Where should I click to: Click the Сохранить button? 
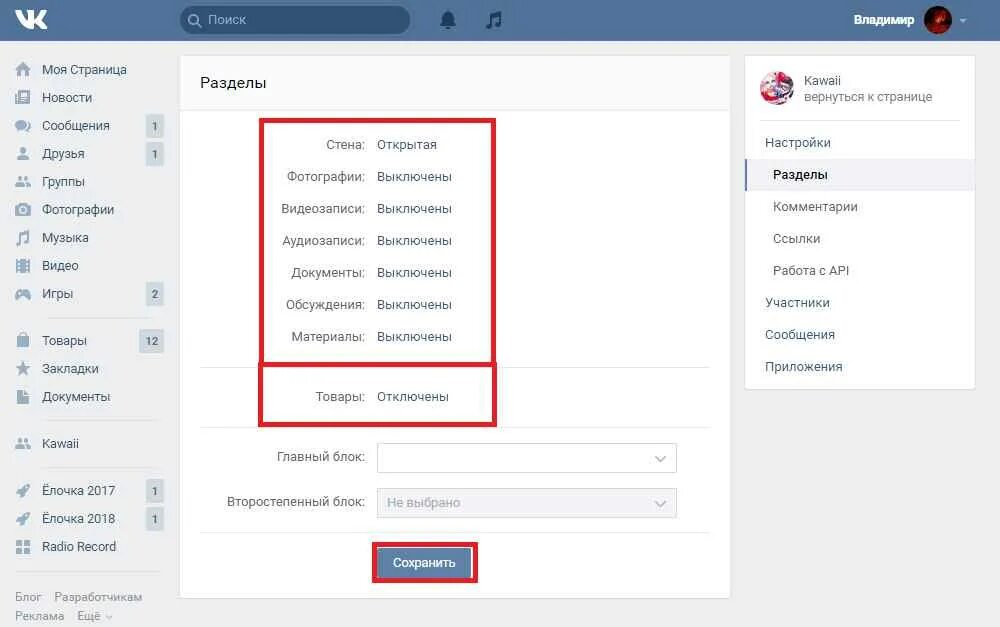click(x=424, y=563)
